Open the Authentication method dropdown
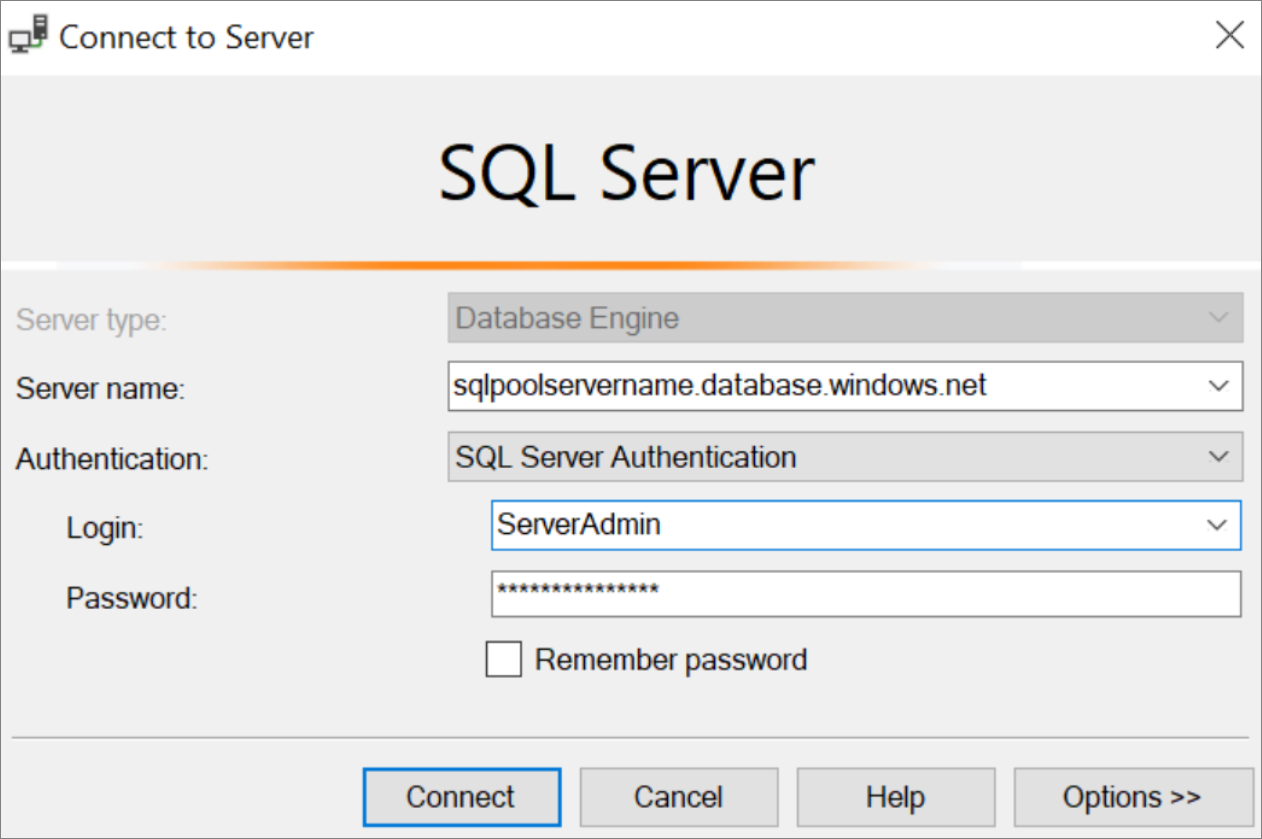The width and height of the screenshot is (1262, 839). click(1218, 456)
